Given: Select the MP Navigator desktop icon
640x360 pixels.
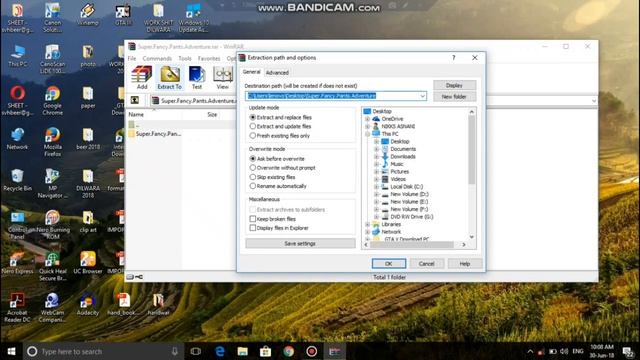Looking at the screenshot, I should pyautogui.click(x=53, y=183).
